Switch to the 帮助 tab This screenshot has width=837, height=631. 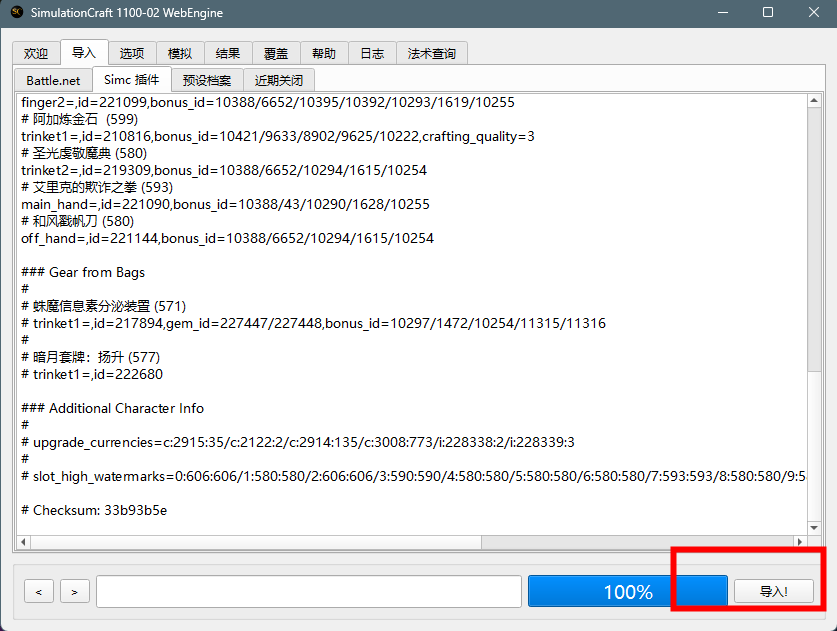tap(324, 53)
